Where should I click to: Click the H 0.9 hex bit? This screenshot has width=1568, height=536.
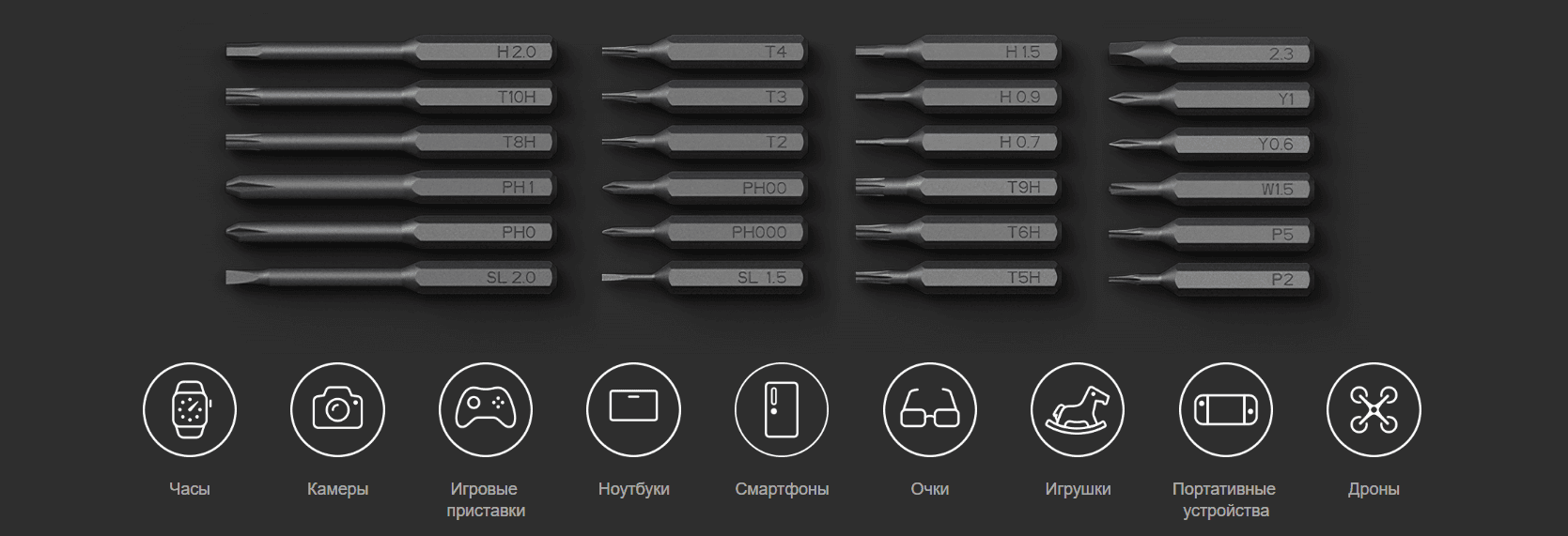point(958,97)
